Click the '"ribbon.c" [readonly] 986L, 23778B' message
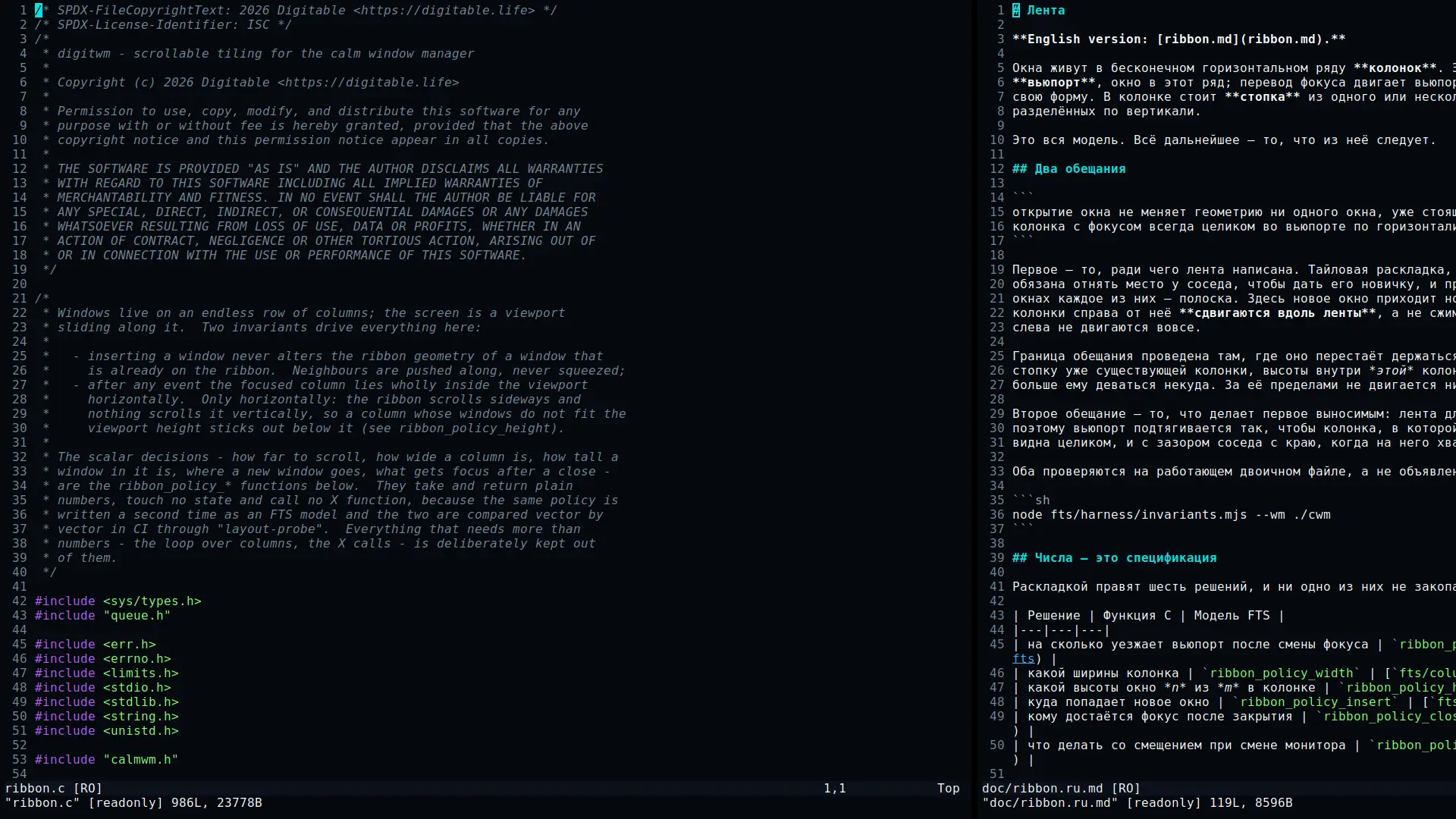 (x=133, y=802)
